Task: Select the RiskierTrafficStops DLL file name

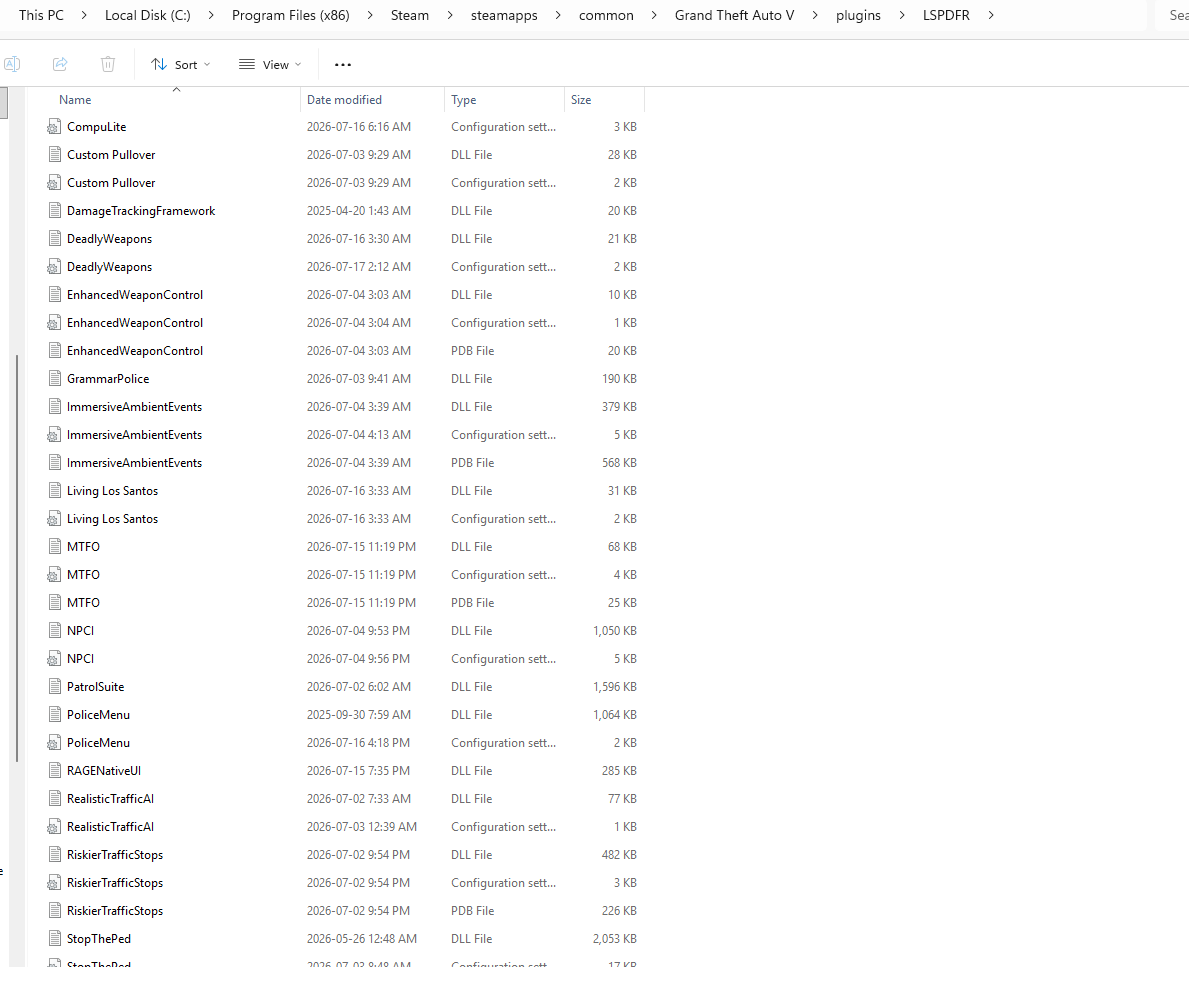Action: point(115,855)
